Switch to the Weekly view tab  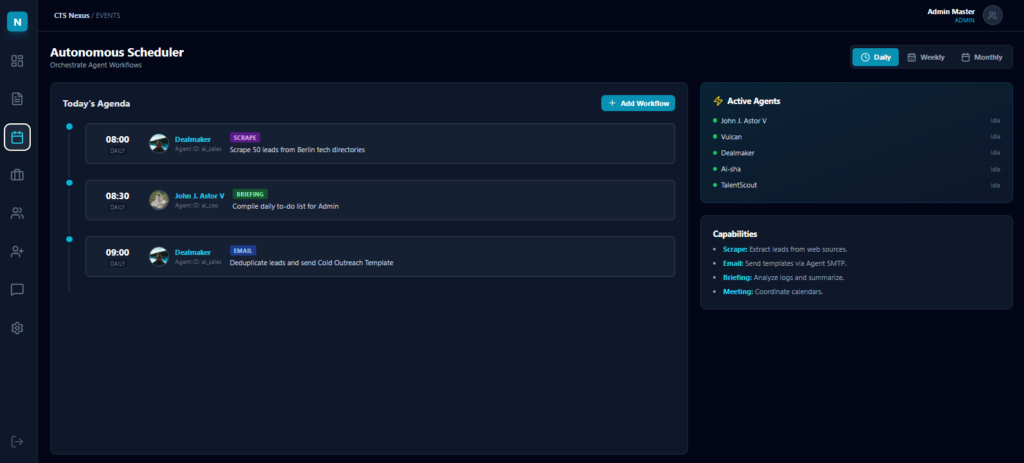(x=926, y=57)
